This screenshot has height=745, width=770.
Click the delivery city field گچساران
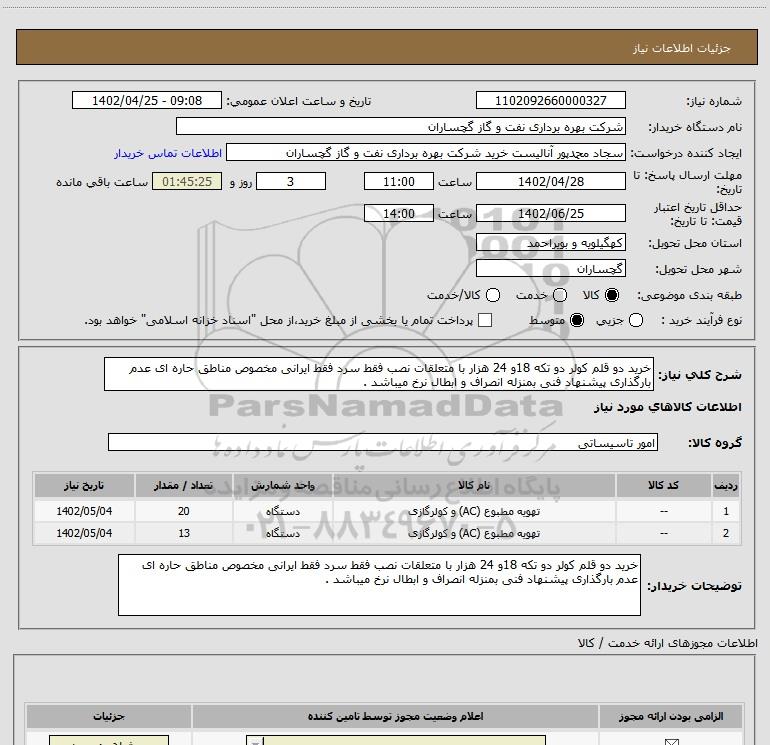pos(550,269)
